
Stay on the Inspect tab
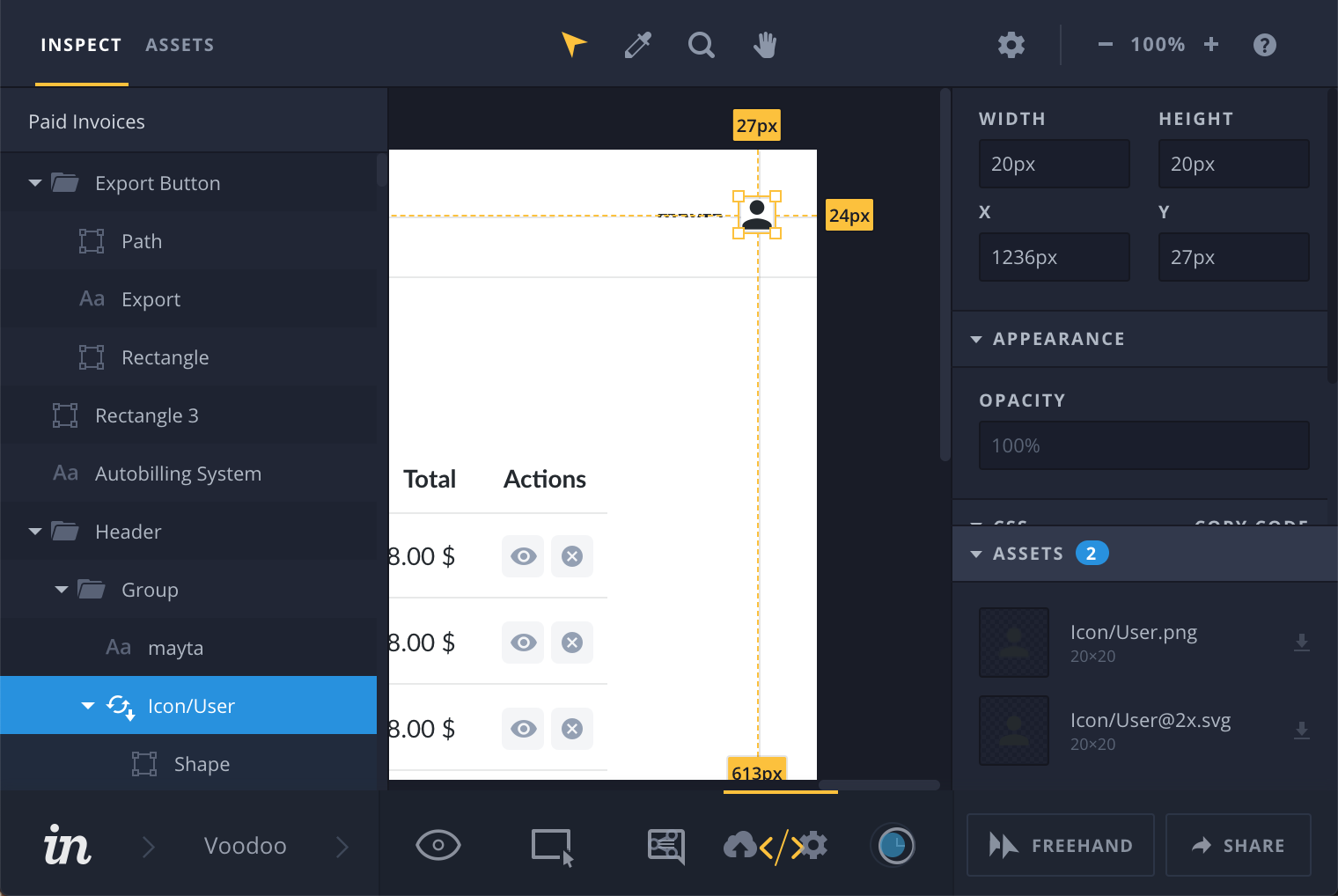point(81,44)
